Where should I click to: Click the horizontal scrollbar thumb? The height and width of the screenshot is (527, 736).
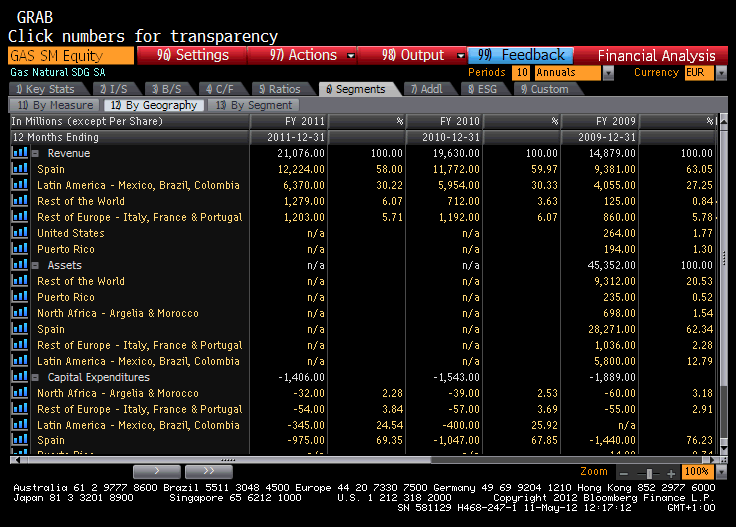coord(229,460)
